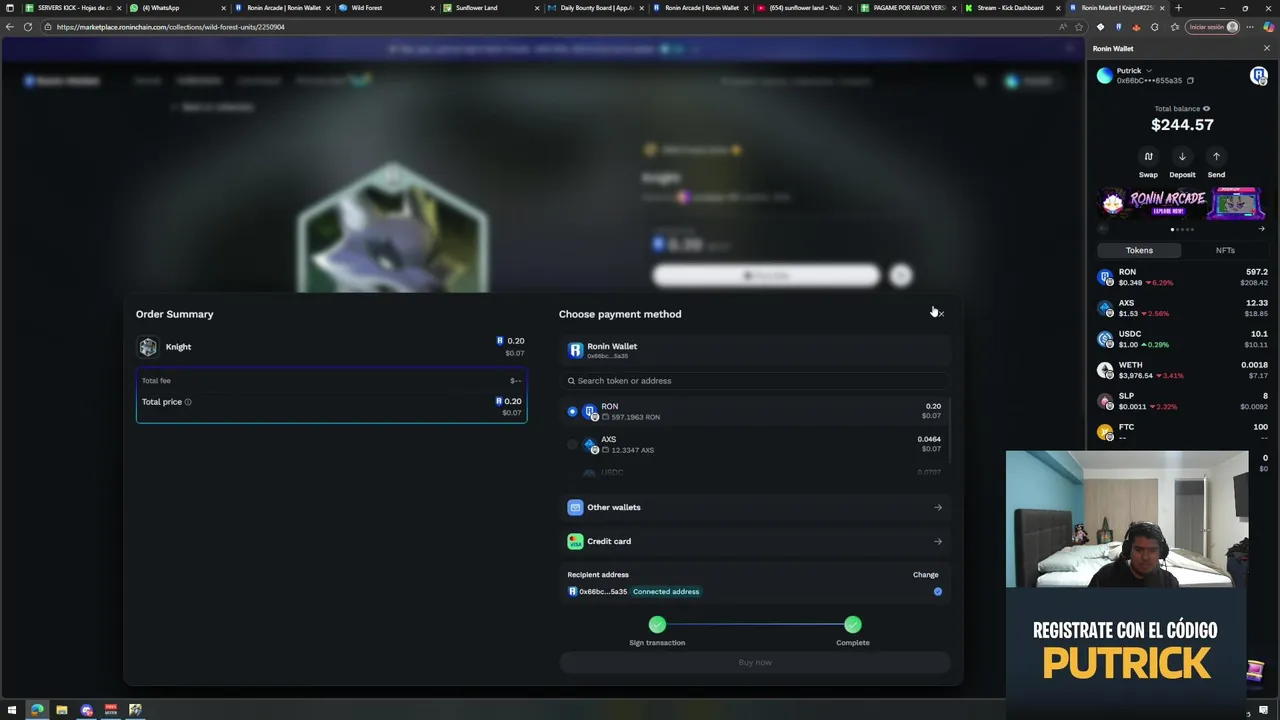Click the Deposit icon in Ronin Wallet
The width and height of the screenshot is (1280, 720).
coord(1182,156)
